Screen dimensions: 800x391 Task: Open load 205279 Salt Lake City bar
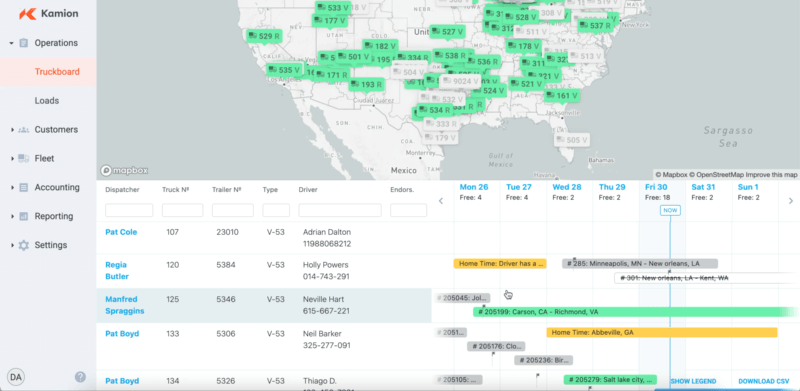coord(610,380)
